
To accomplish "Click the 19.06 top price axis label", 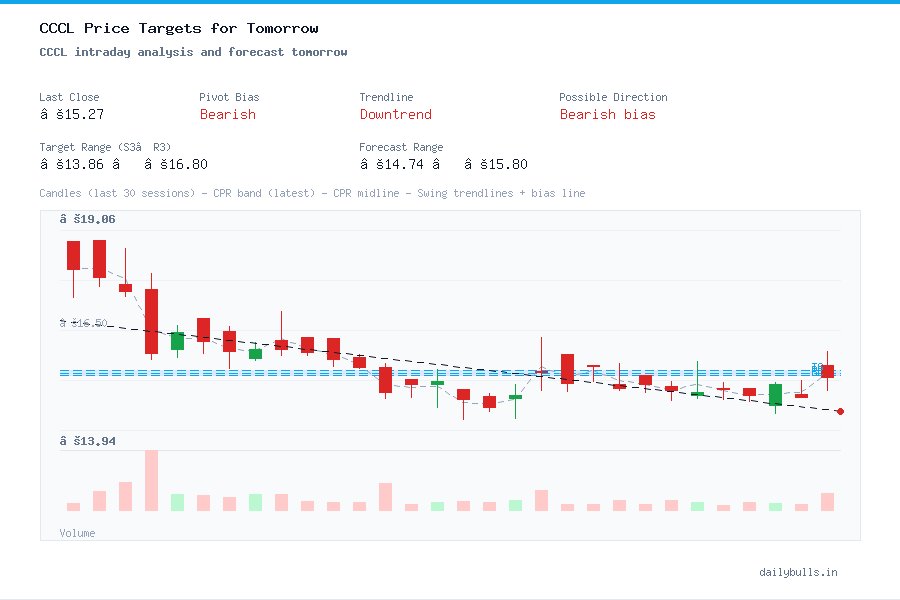I will coord(87,219).
